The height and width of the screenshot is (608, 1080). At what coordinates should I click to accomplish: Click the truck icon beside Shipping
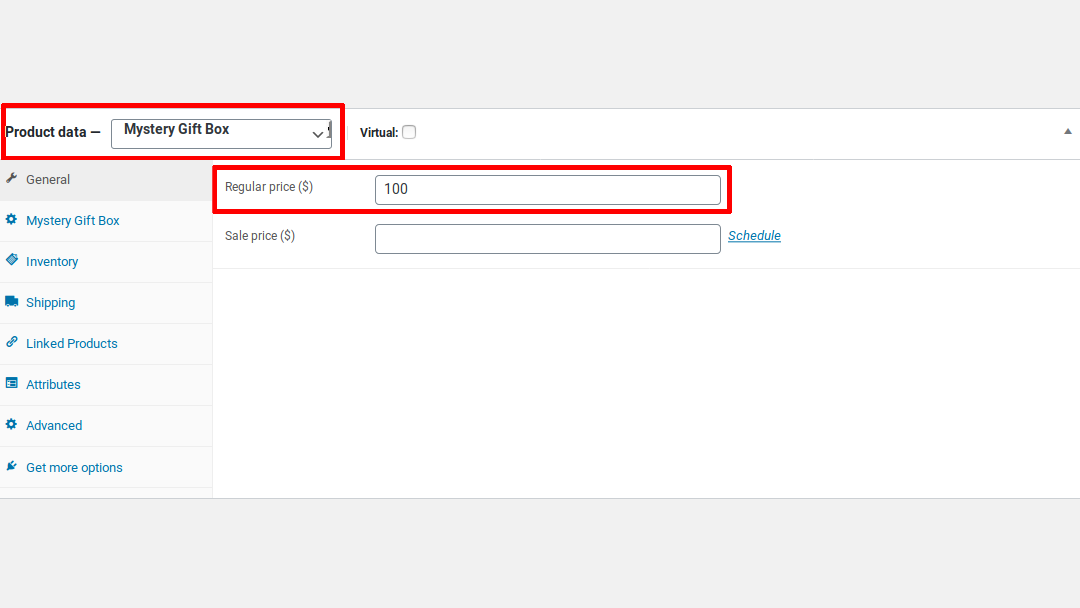pyautogui.click(x=11, y=302)
